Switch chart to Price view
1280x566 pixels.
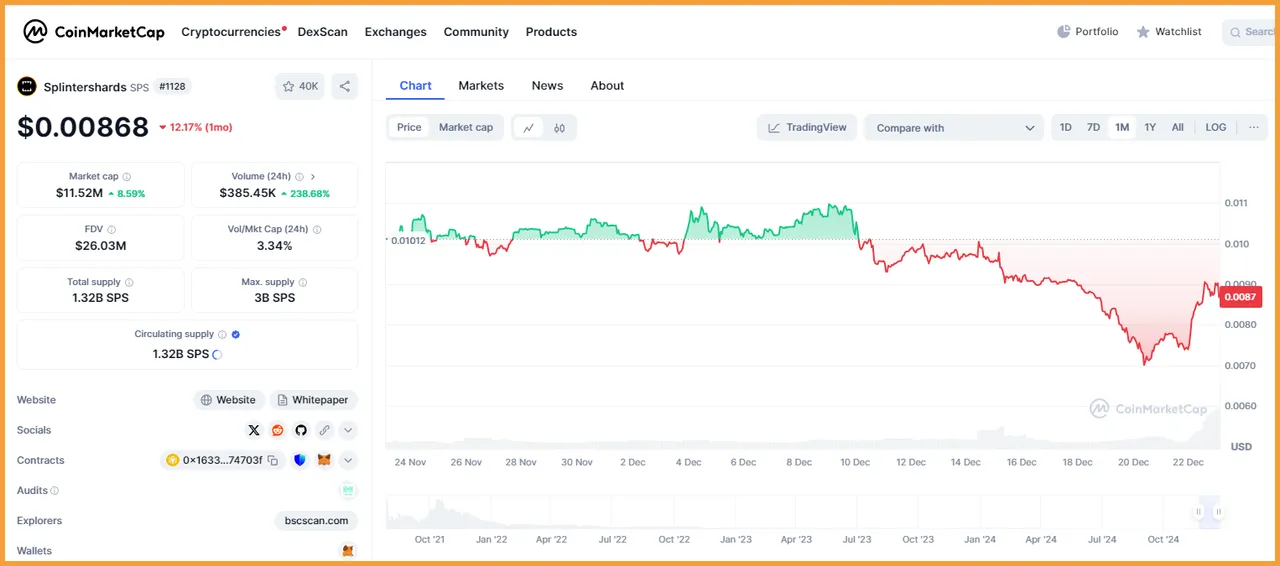point(409,127)
